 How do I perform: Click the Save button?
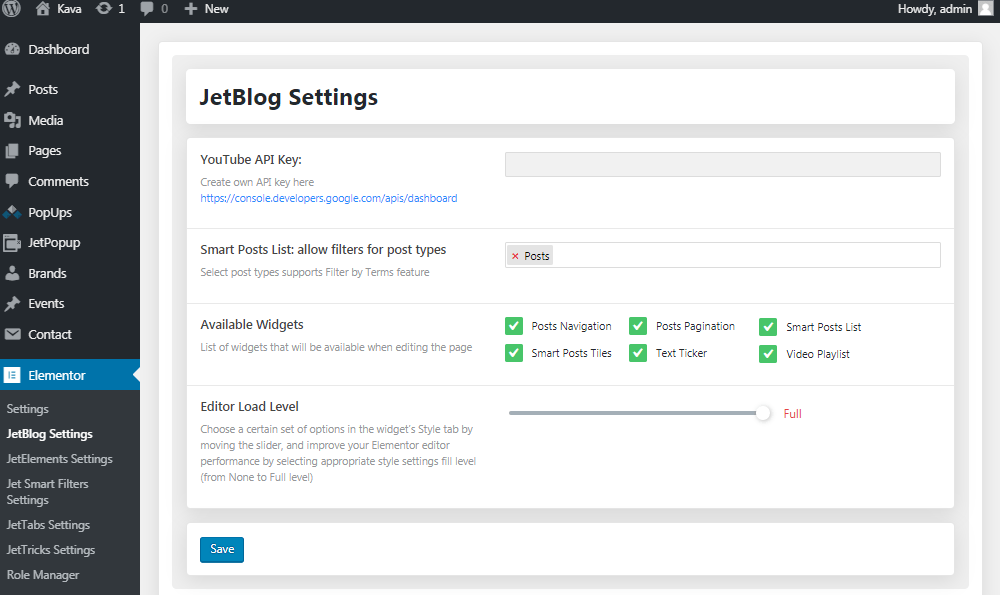pos(222,550)
